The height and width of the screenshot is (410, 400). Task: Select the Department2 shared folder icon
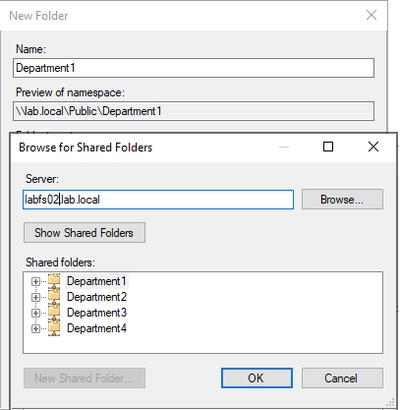click(x=54, y=296)
